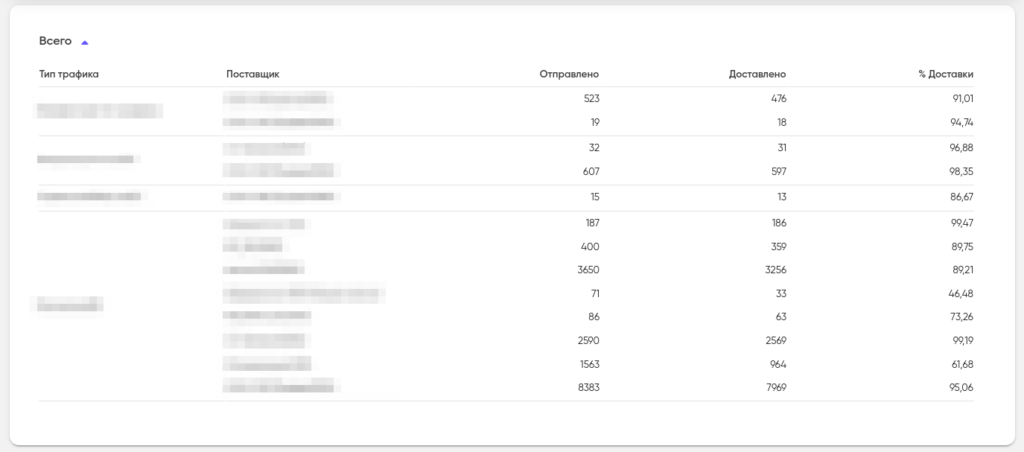Image resolution: width=1024 pixels, height=452 pixels.
Task: Sort by % Доставки column header
Action: pyautogui.click(x=945, y=74)
